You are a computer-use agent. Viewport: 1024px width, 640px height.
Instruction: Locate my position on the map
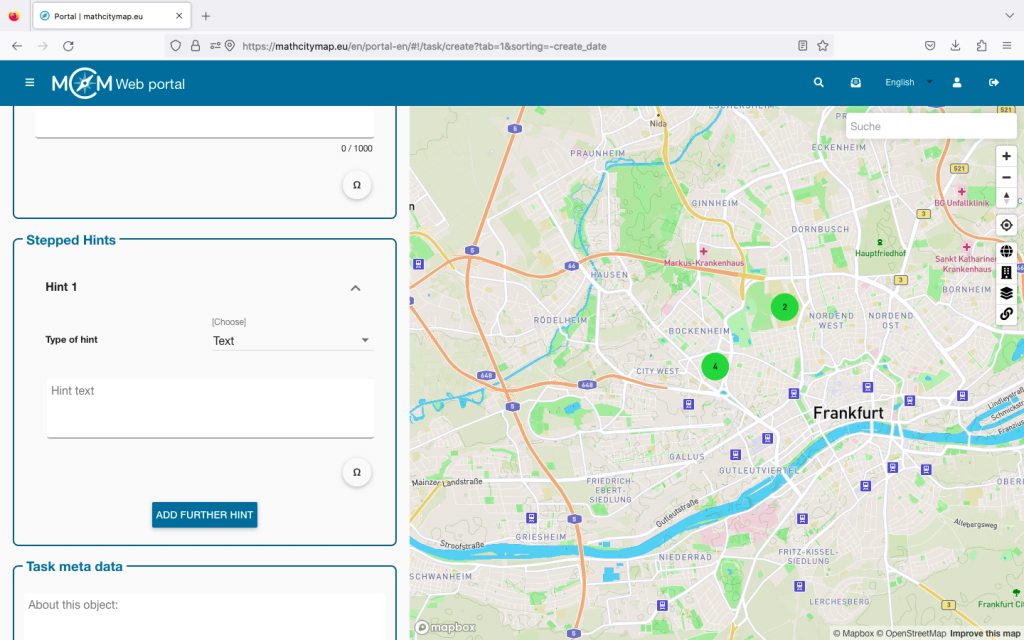tap(1006, 225)
